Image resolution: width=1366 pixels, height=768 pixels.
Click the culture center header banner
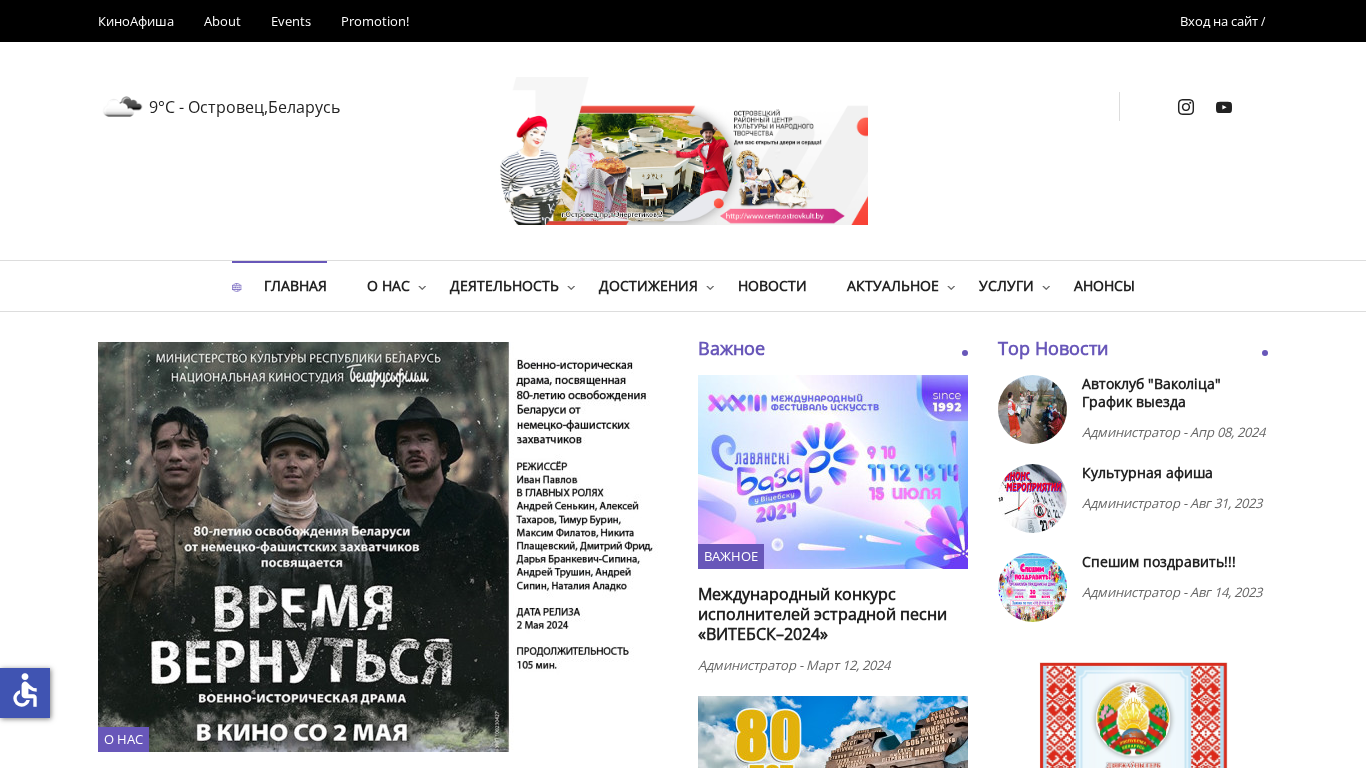tap(683, 151)
